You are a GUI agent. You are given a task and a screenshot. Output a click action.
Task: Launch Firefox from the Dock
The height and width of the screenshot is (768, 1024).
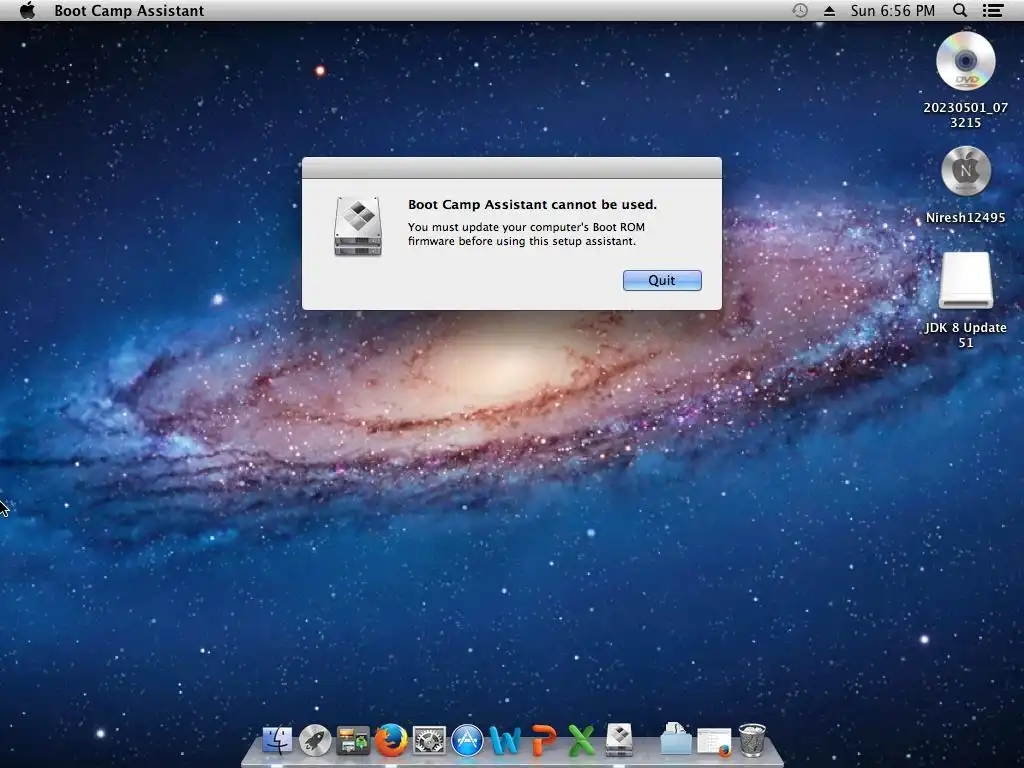[391, 741]
